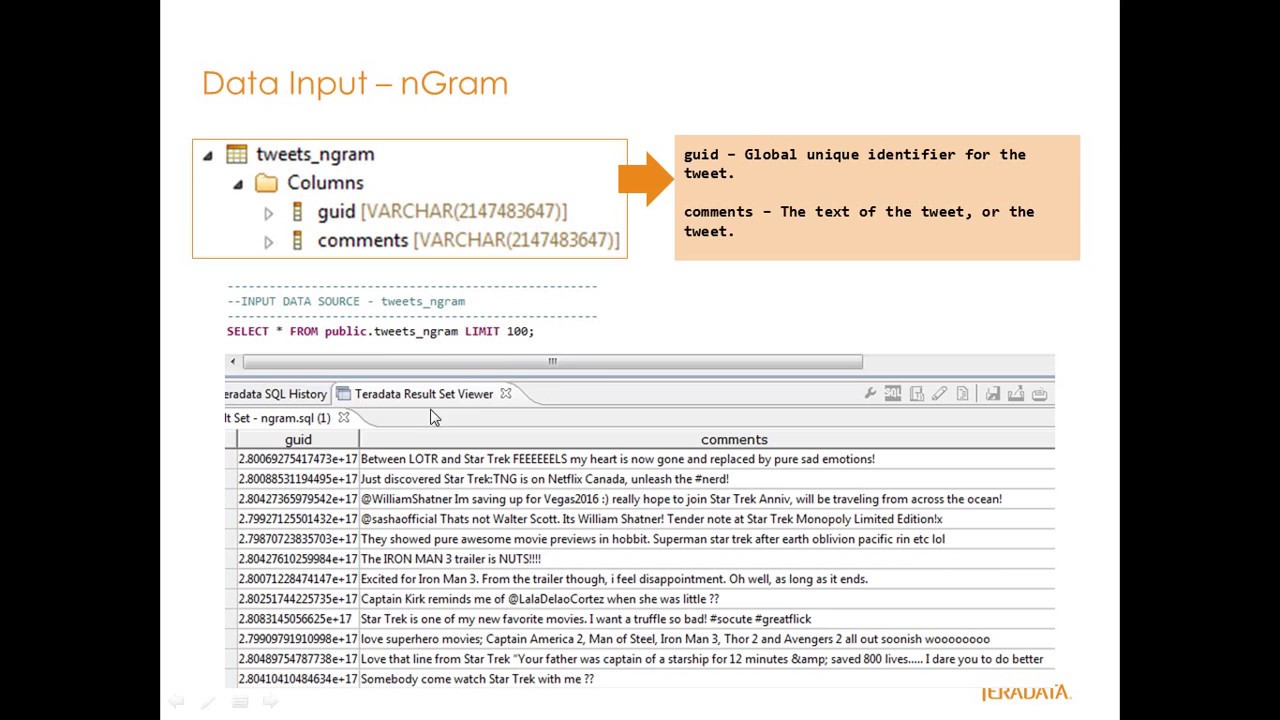Click the guid column header

(x=298, y=439)
